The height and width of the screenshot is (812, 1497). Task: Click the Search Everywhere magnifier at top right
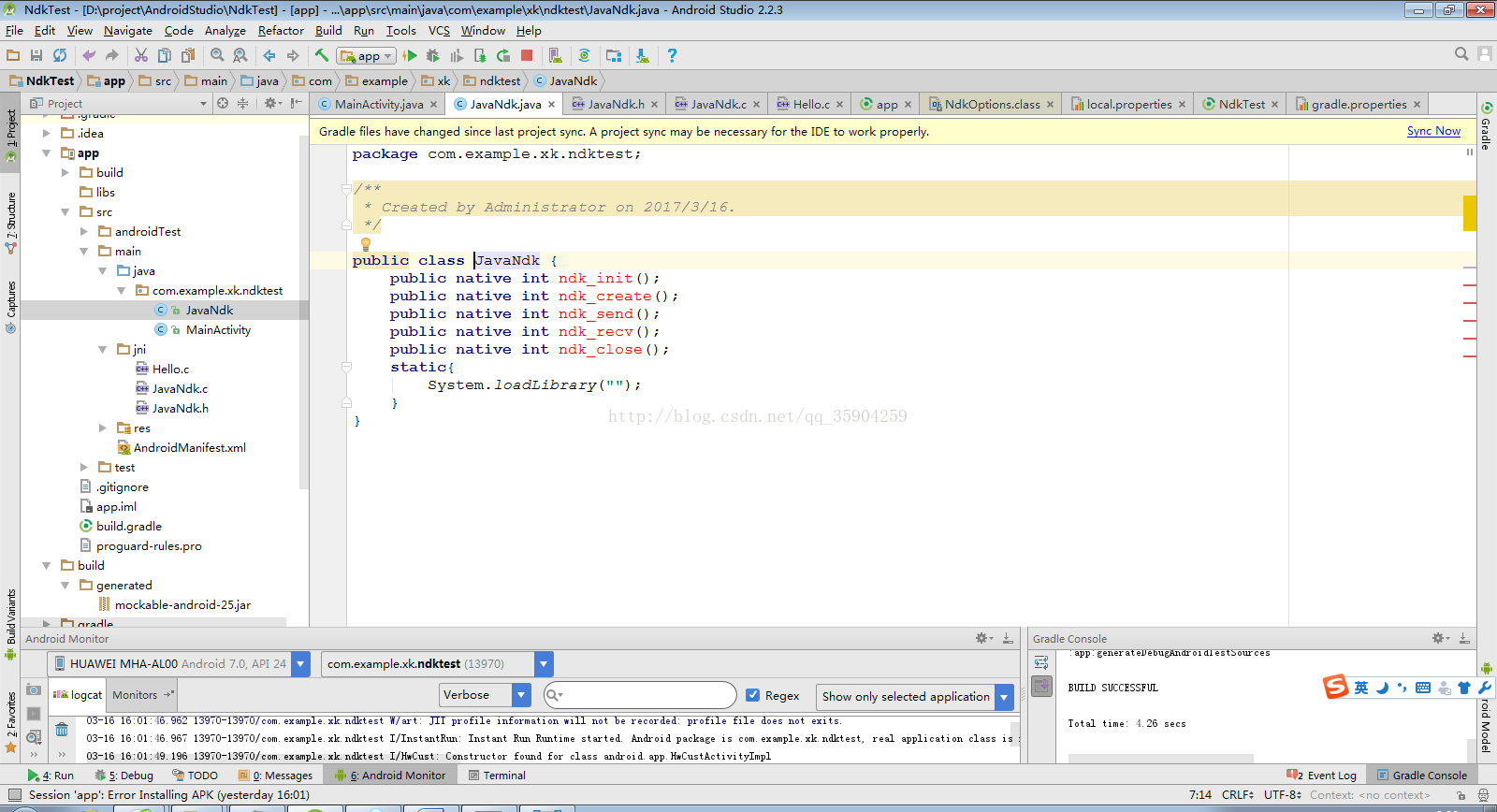(1461, 54)
